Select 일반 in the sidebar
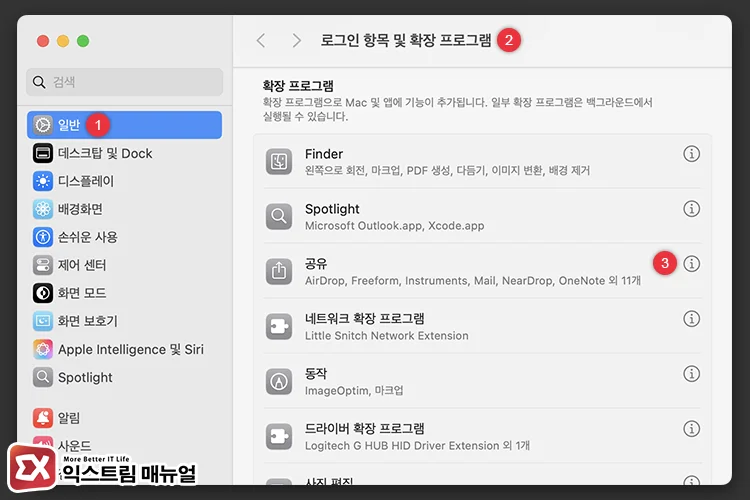The width and height of the screenshot is (750, 500). 124,125
